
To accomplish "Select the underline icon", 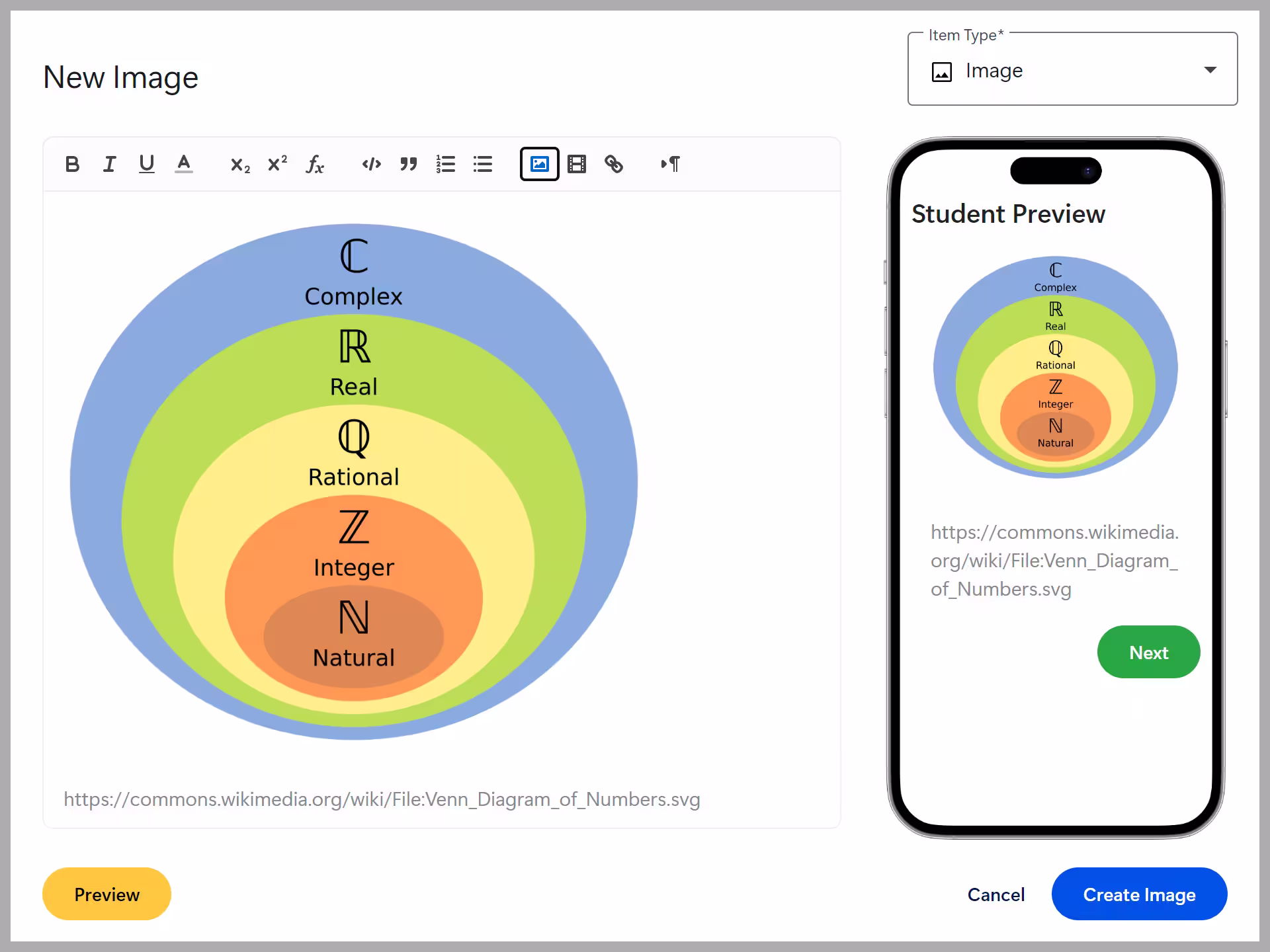I will [147, 164].
